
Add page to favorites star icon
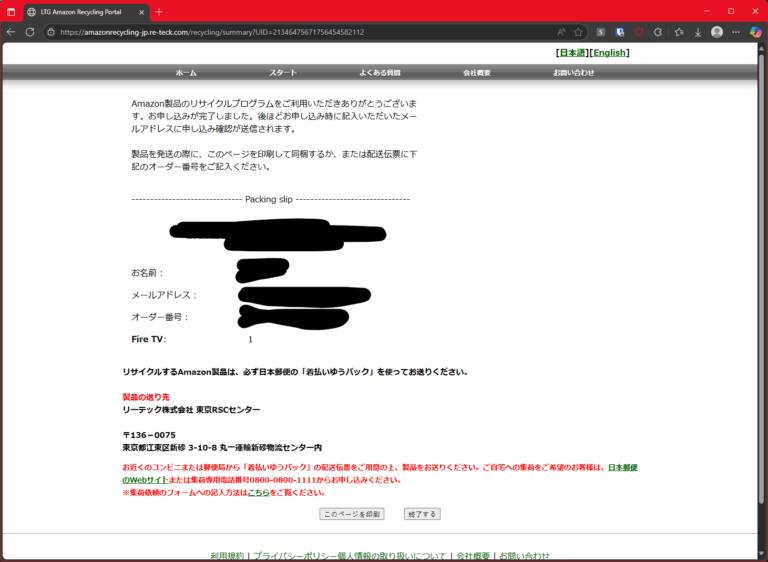click(x=578, y=32)
